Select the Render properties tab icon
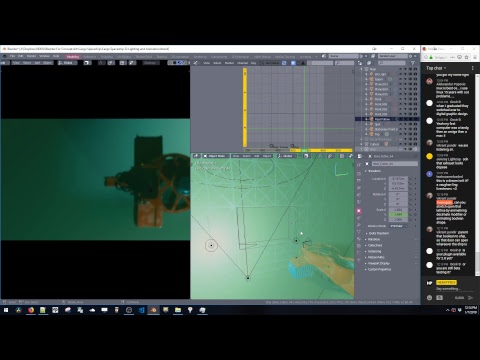480x360 pixels. coord(359,174)
